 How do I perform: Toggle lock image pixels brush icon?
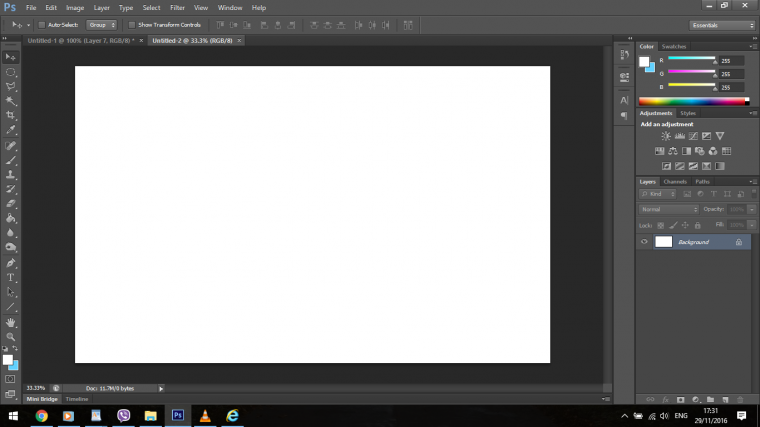(x=673, y=225)
